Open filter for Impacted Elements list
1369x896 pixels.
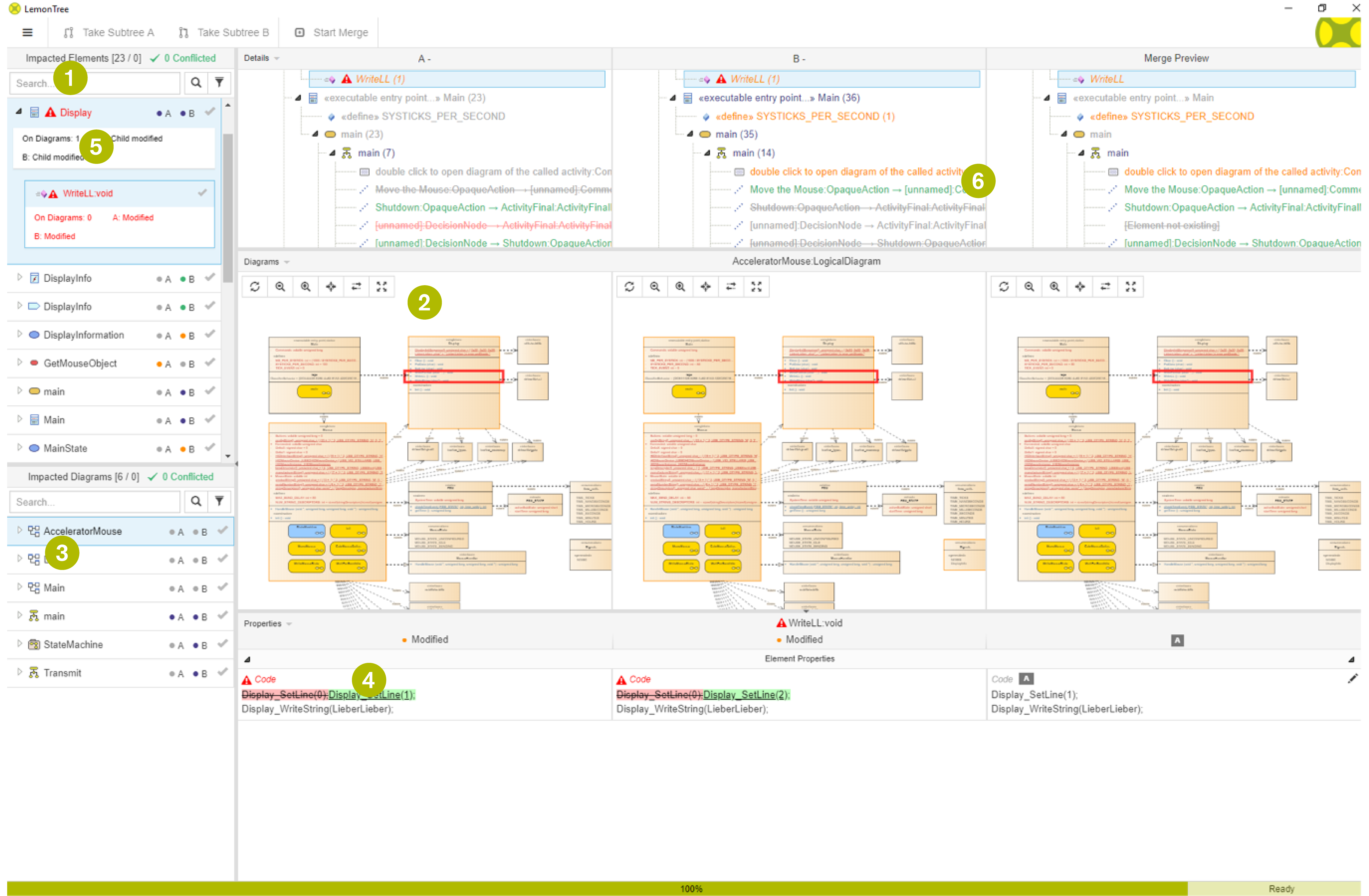pos(219,83)
